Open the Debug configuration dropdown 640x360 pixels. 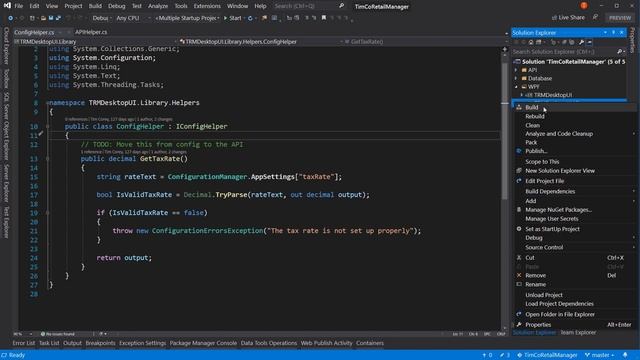tap(101, 18)
